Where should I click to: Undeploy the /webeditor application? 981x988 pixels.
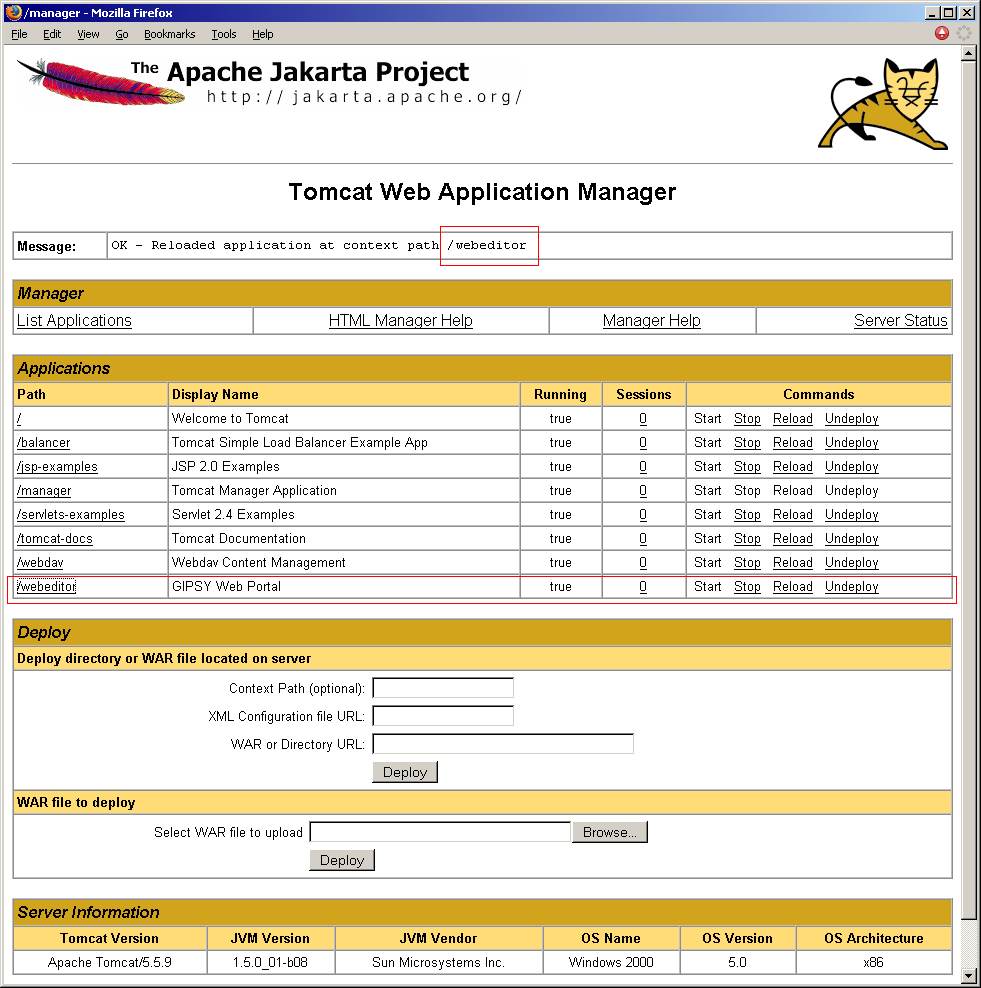852,586
